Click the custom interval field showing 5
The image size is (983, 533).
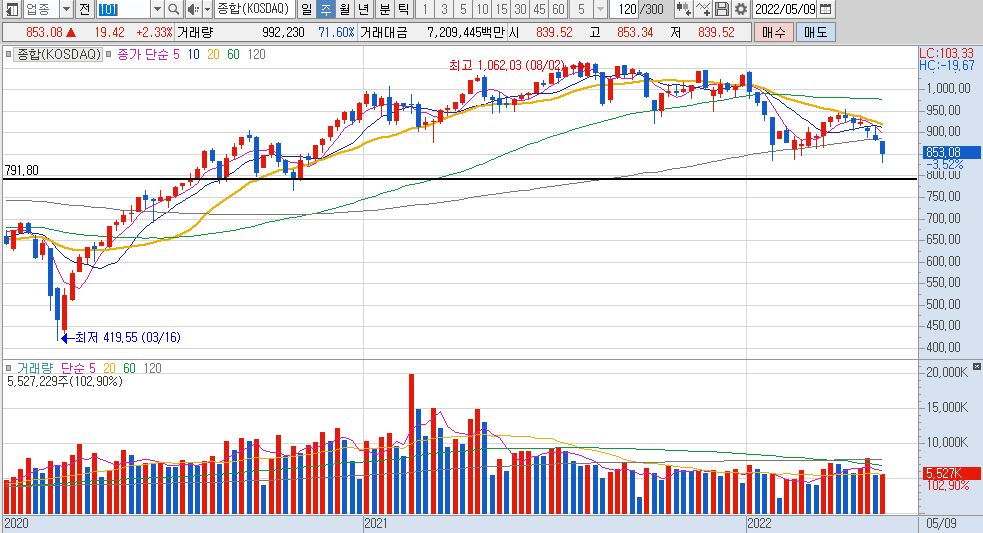click(x=581, y=9)
